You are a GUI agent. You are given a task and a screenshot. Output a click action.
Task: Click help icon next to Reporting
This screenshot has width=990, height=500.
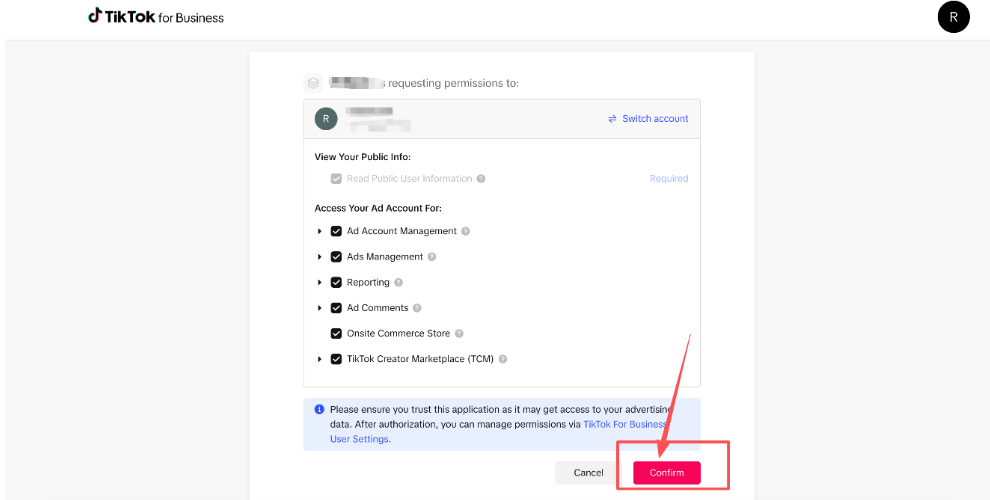point(399,283)
